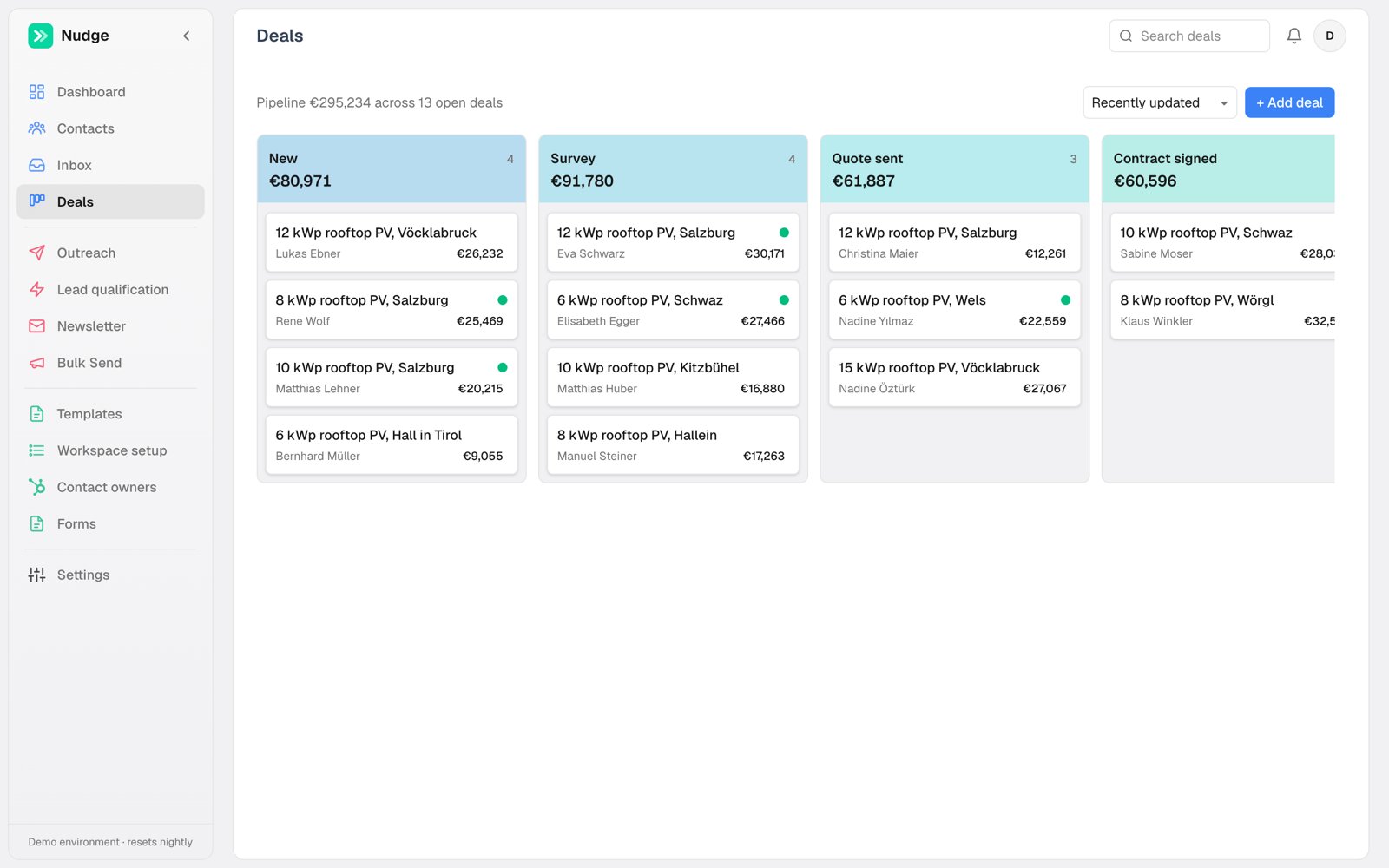The width and height of the screenshot is (1389, 868).
Task: Click green dot on Nadine Yılmaz deal
Action: coord(1065,300)
